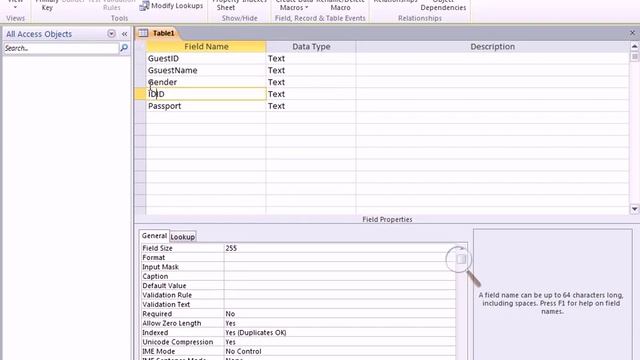Click the Rename/Delete Macro button
640x360 pixels.
click(340, 5)
